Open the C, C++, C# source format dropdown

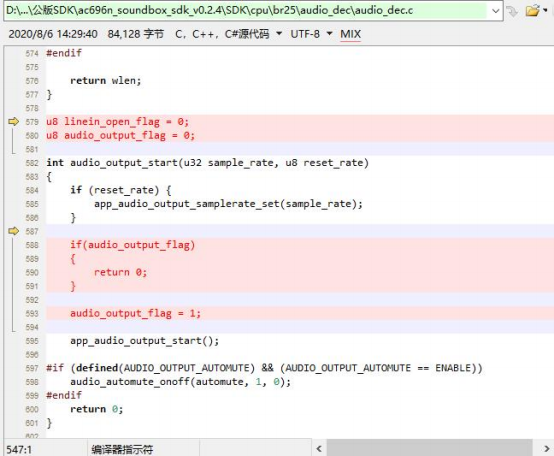click(x=279, y=34)
